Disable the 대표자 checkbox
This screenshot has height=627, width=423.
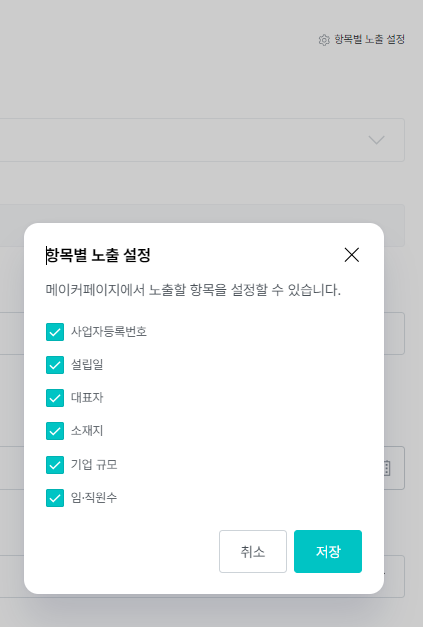point(55,398)
